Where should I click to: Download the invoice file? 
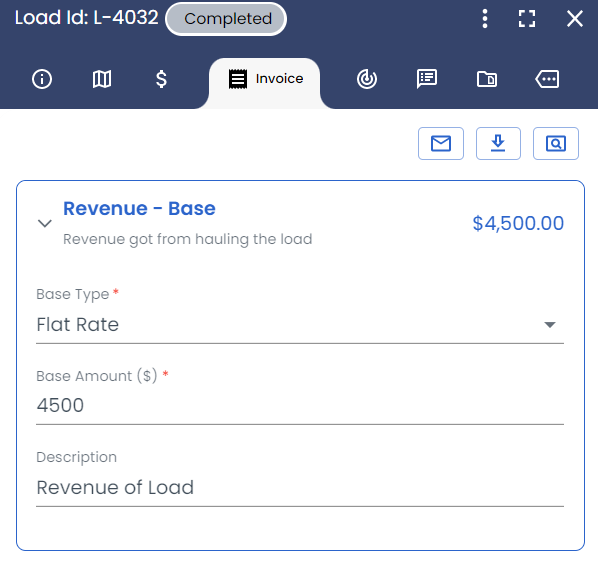tap(498, 143)
